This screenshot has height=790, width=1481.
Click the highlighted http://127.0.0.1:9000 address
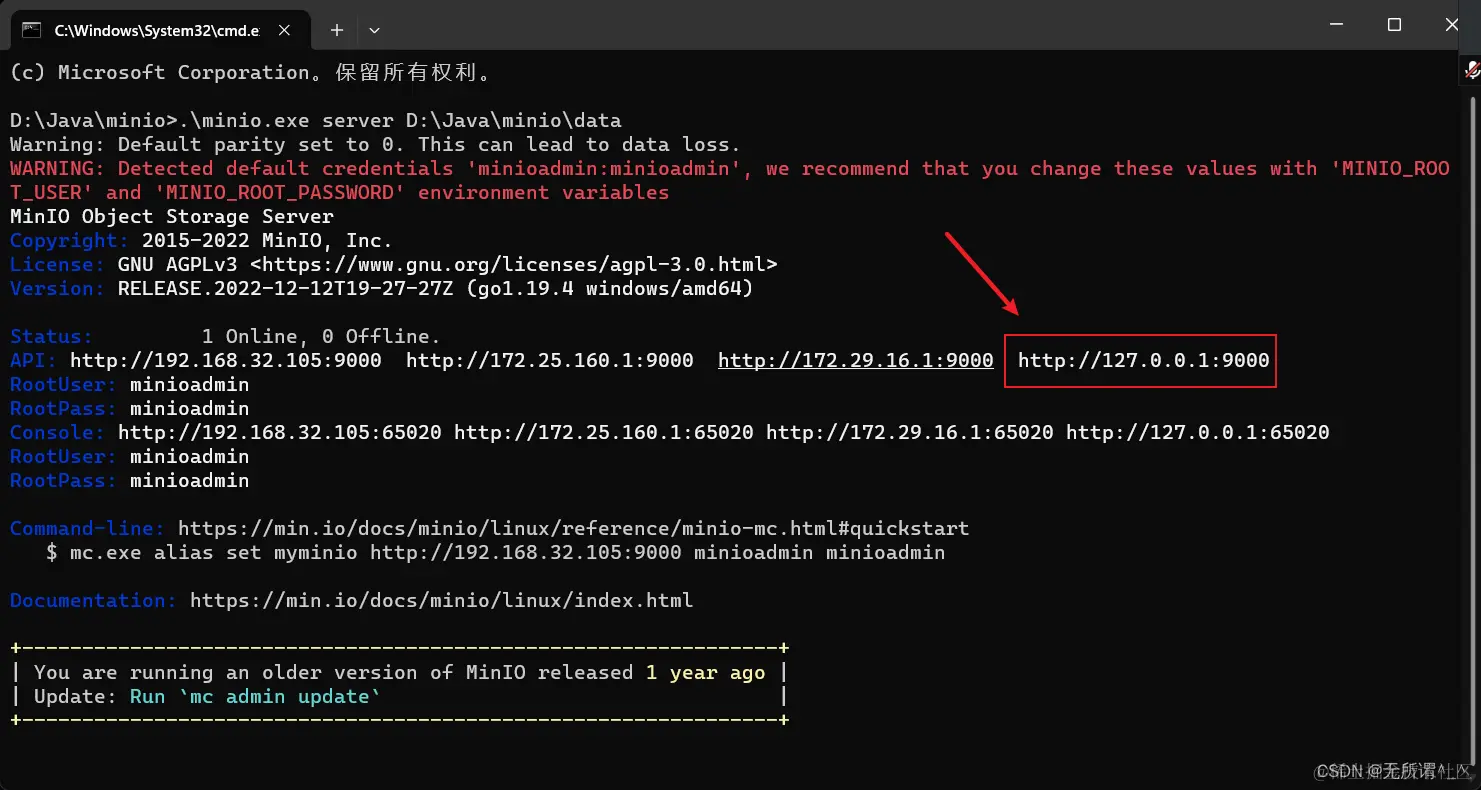pyautogui.click(x=1140, y=360)
